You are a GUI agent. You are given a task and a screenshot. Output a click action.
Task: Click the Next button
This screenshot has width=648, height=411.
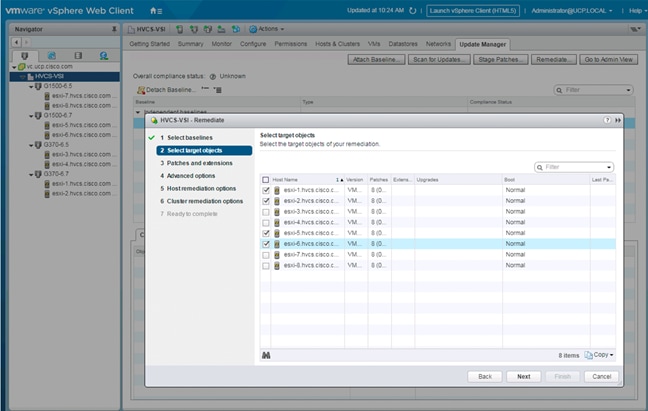pos(524,376)
